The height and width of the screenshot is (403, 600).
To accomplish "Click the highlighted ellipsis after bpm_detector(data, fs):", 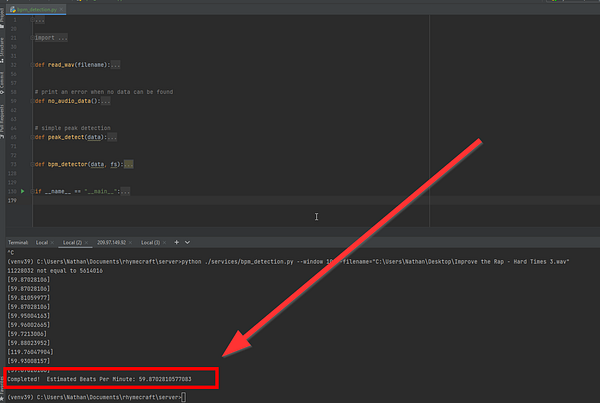I will [129, 164].
